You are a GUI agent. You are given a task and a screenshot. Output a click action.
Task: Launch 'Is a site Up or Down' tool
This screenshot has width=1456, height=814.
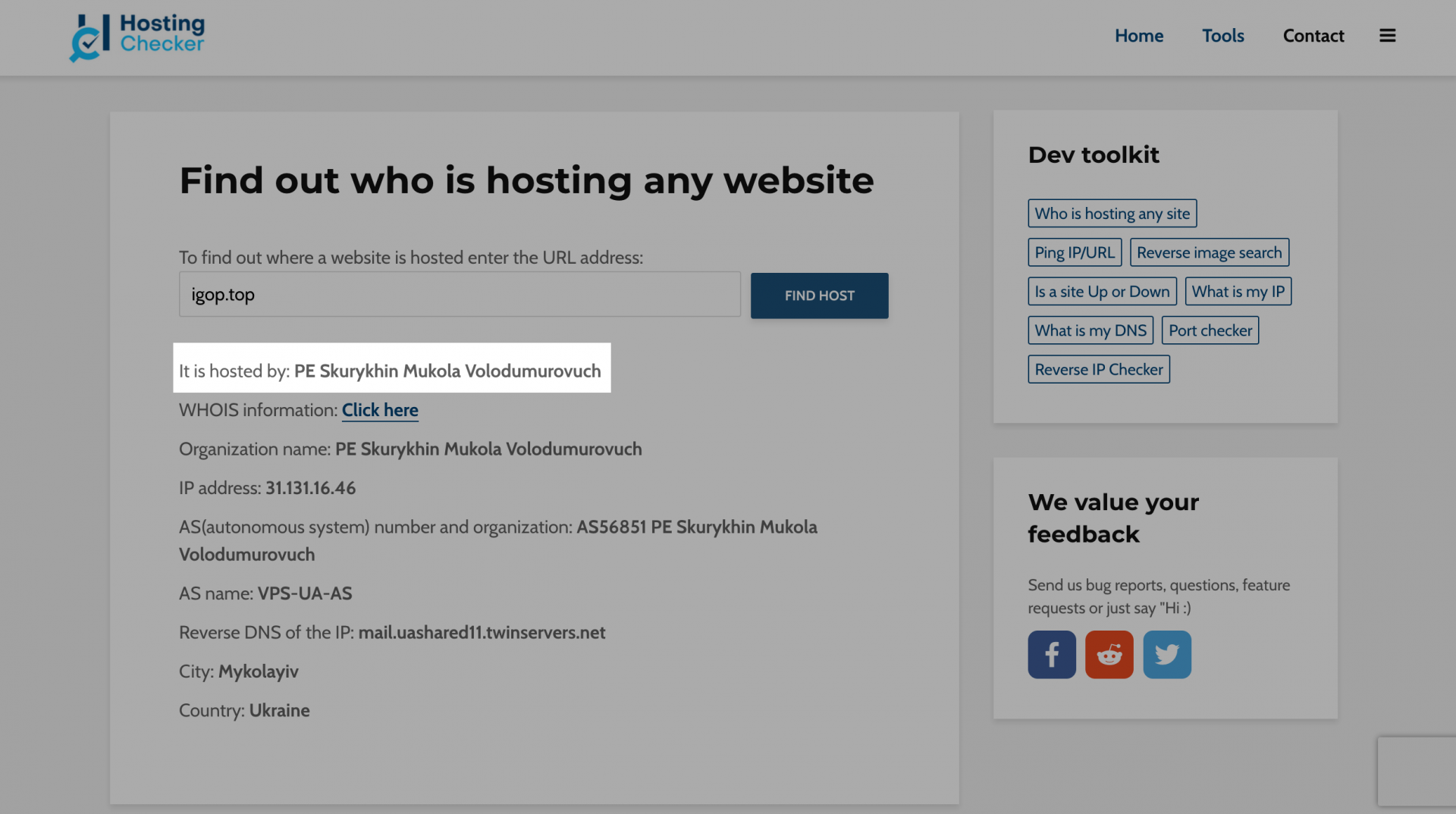[x=1101, y=291]
